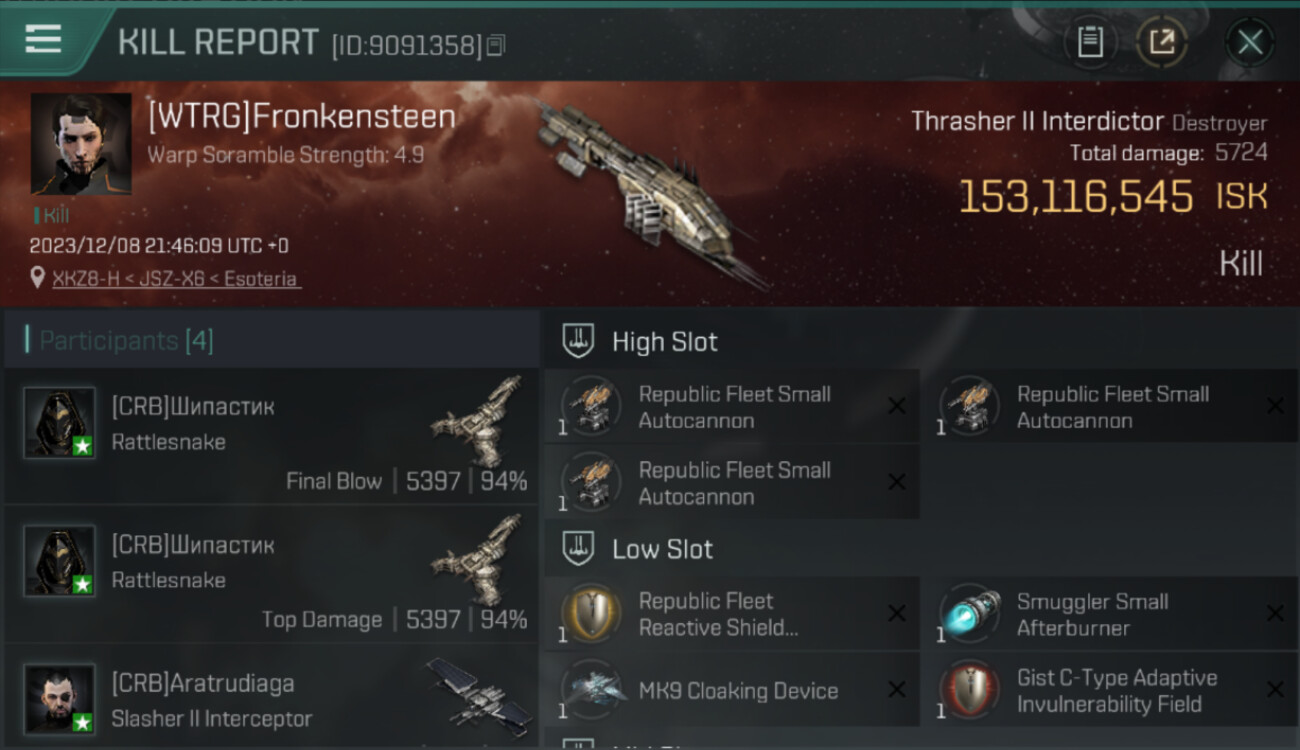Image resolution: width=1300 pixels, height=750 pixels.
Task: Open the hamburger menu
Action: coord(43,39)
